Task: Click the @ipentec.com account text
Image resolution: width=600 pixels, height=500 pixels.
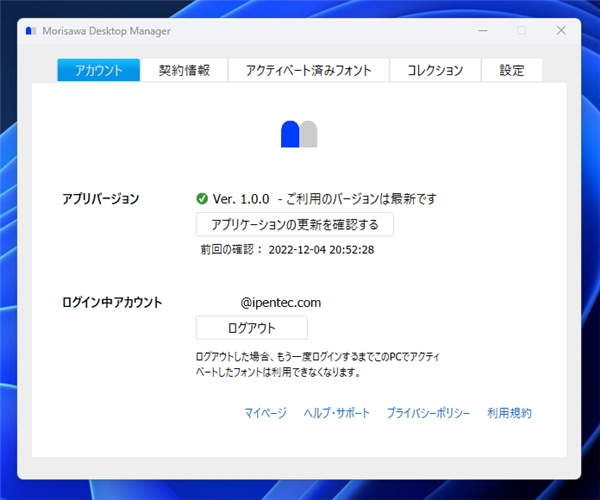Action: click(x=280, y=303)
